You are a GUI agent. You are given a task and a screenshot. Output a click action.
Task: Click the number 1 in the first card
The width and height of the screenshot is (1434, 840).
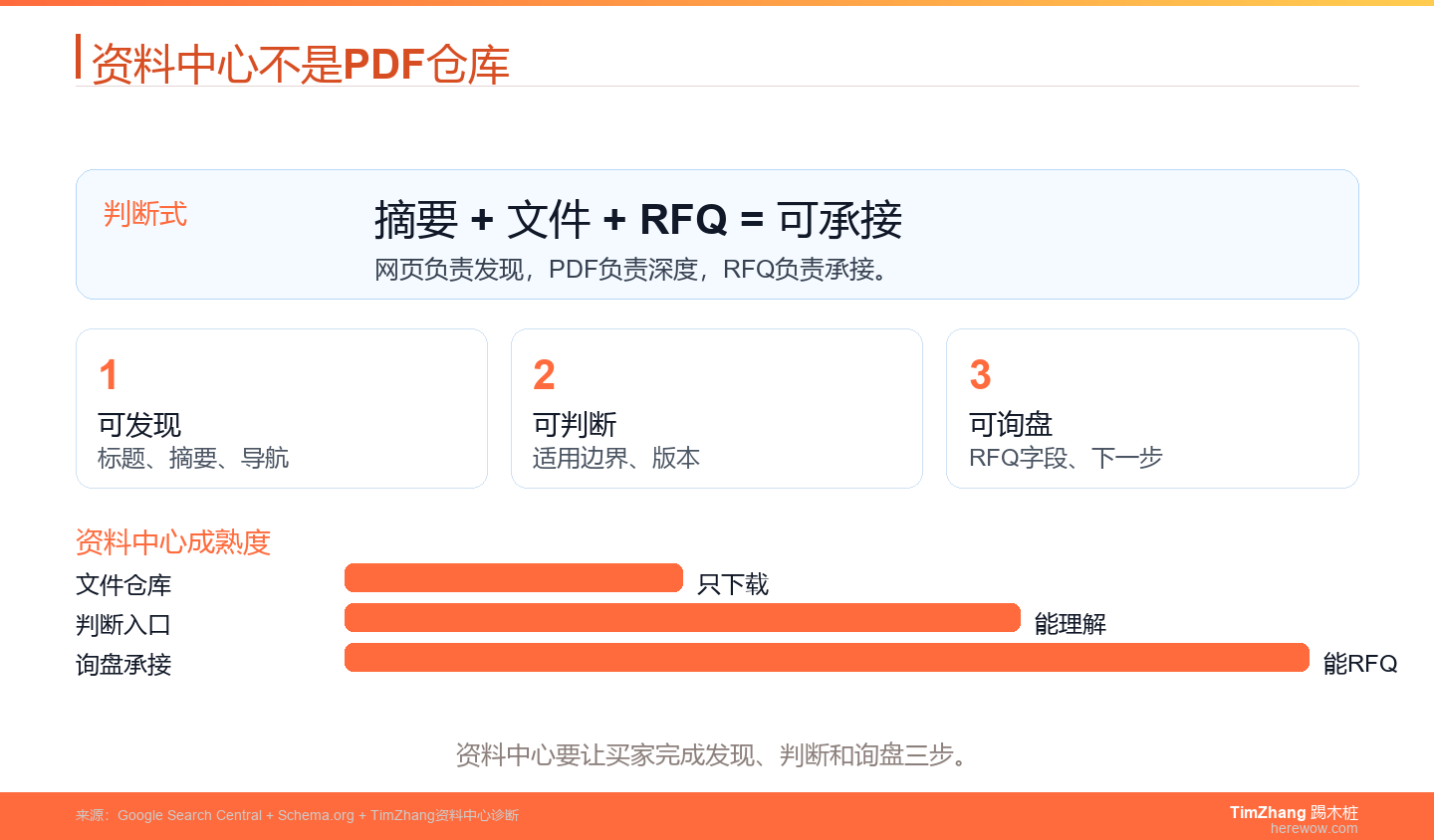click(109, 375)
